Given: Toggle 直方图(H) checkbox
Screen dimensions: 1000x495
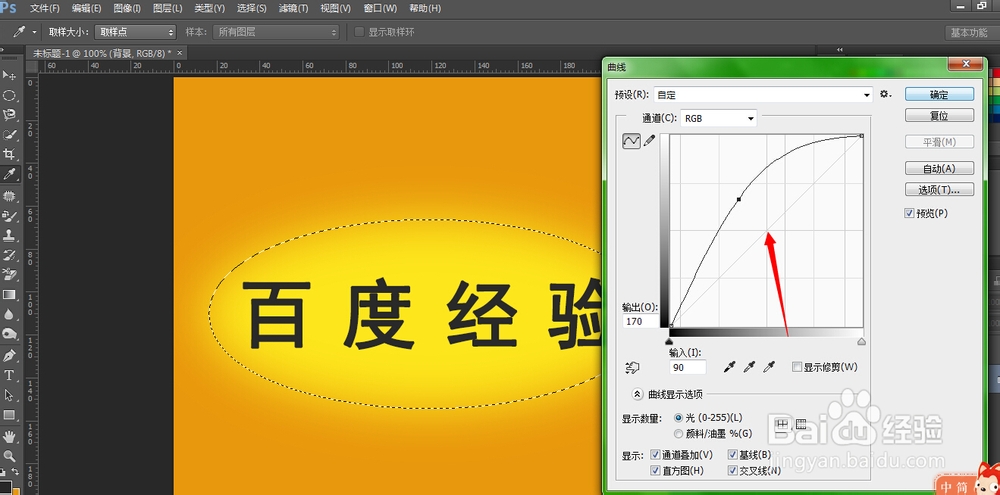Looking at the screenshot, I should (655, 471).
